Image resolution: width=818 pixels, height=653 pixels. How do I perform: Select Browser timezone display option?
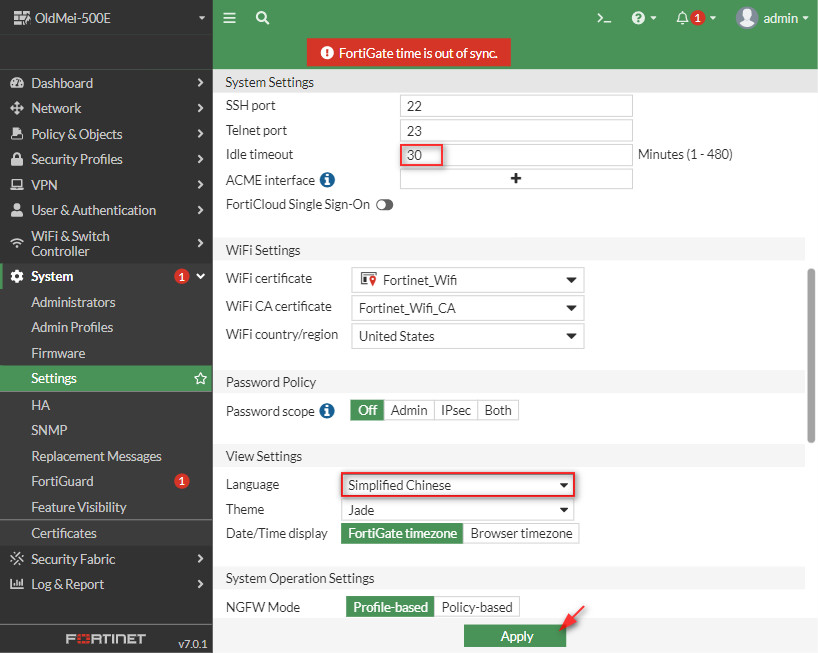coord(521,534)
